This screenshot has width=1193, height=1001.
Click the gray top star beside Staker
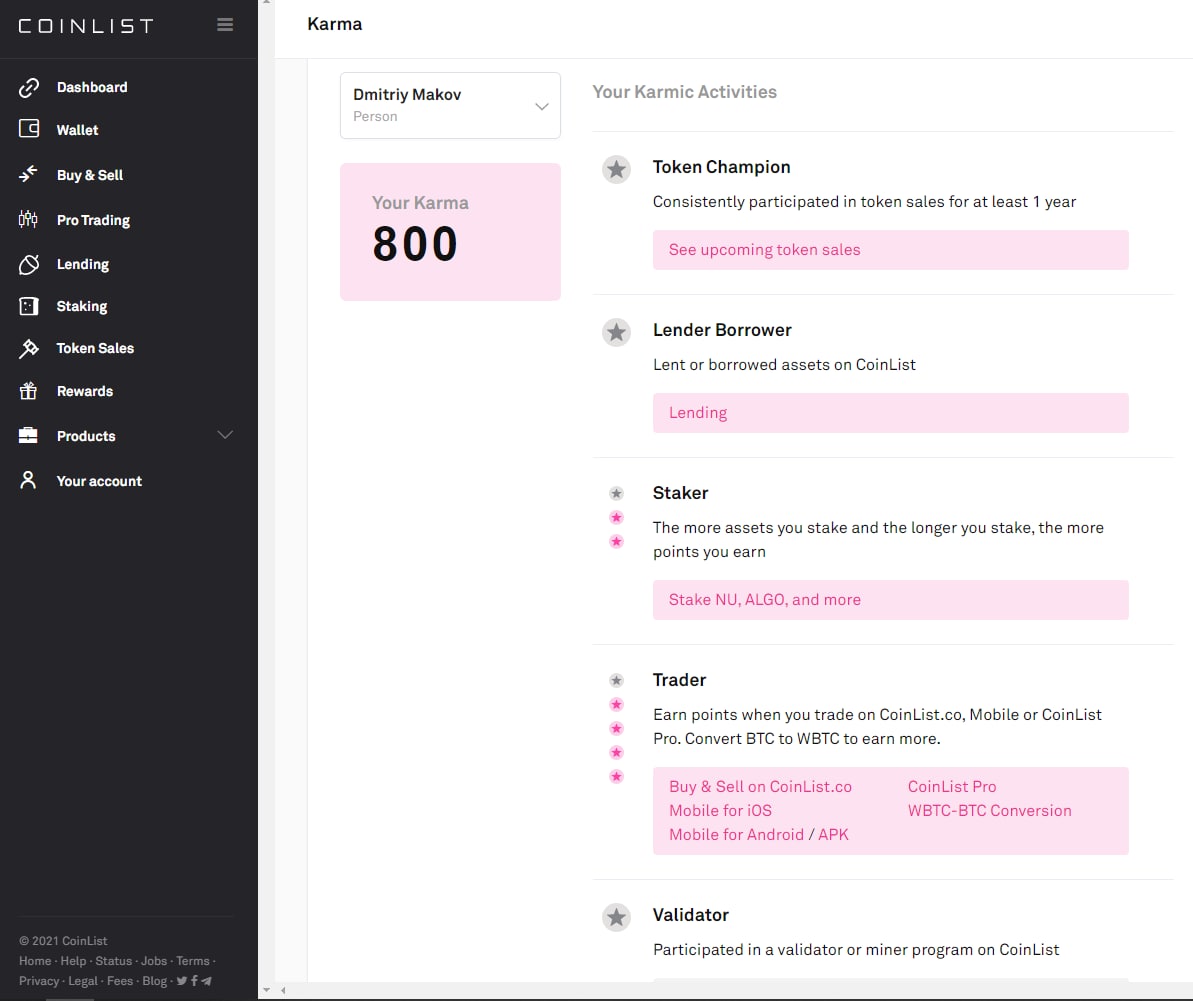[616, 494]
